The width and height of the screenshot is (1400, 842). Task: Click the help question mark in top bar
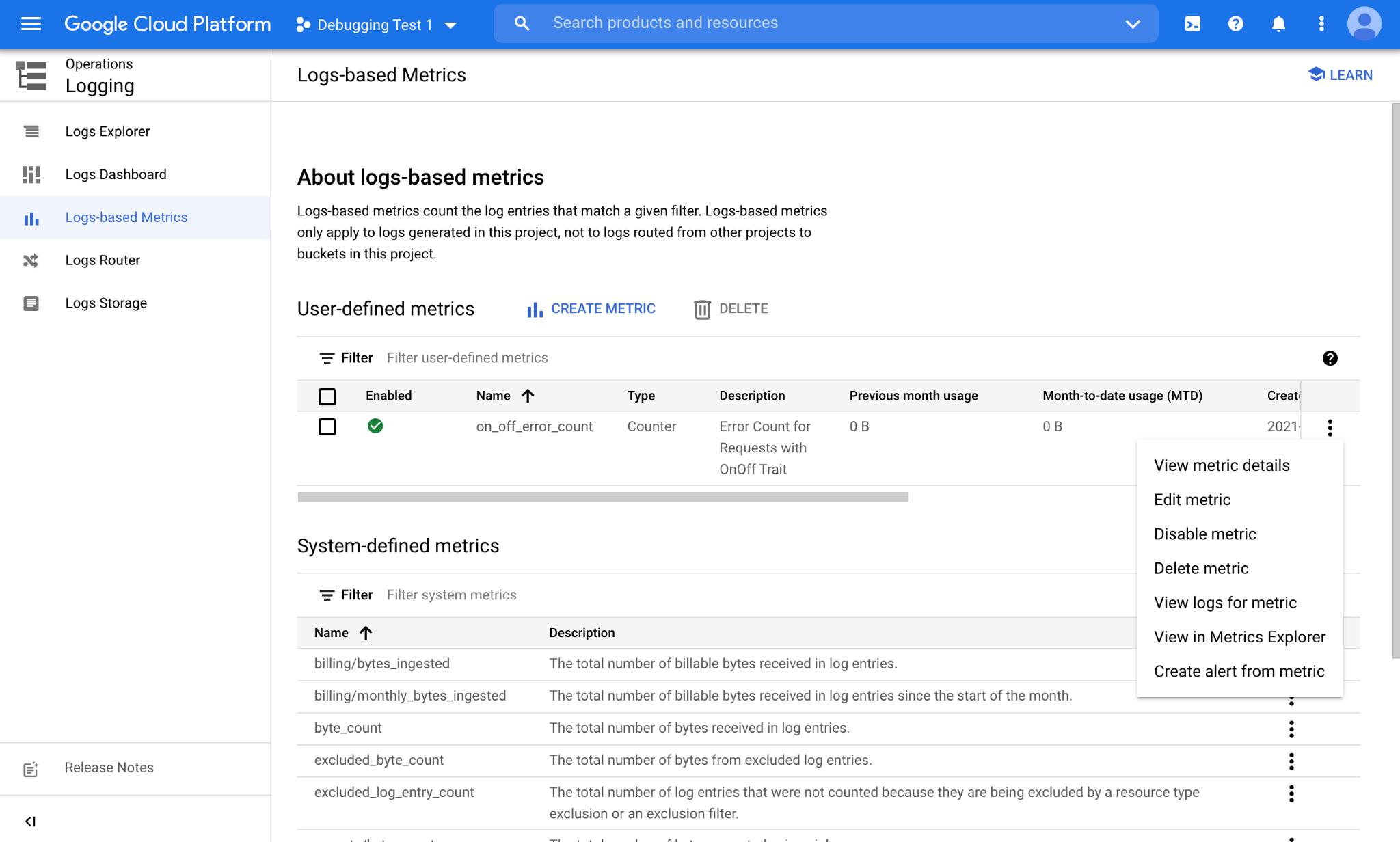point(1235,25)
